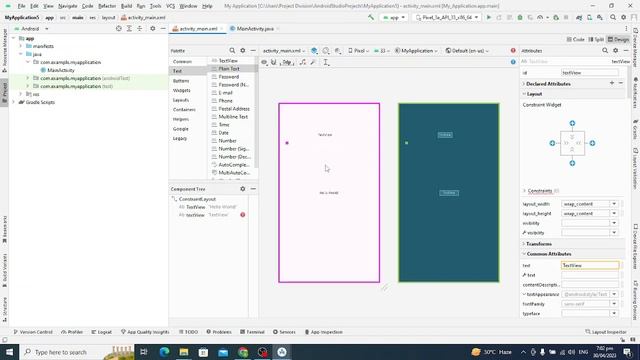This screenshot has height=360, width=640.
Task: Open the File menu
Action: (21, 6)
